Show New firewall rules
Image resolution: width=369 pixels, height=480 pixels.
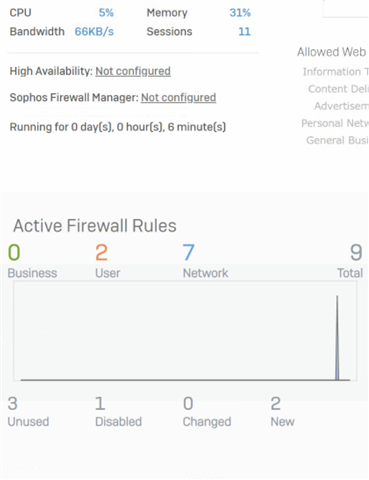click(282, 412)
